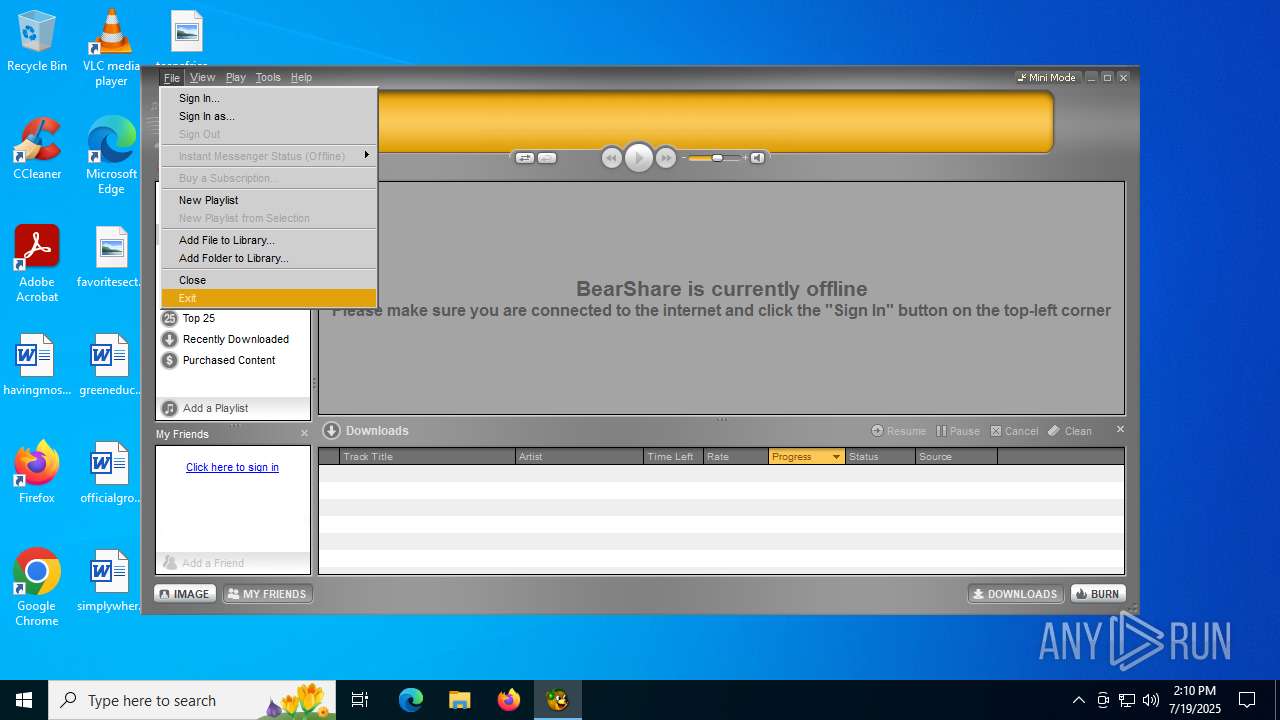Open the Play menu
1280x720 pixels.
[236, 77]
